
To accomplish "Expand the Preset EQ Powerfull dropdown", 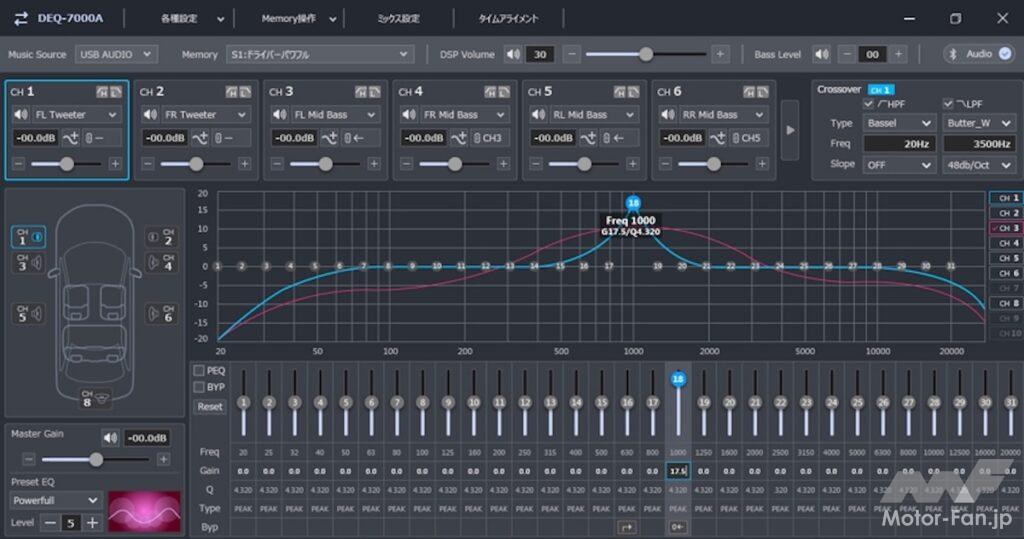I will [56, 499].
